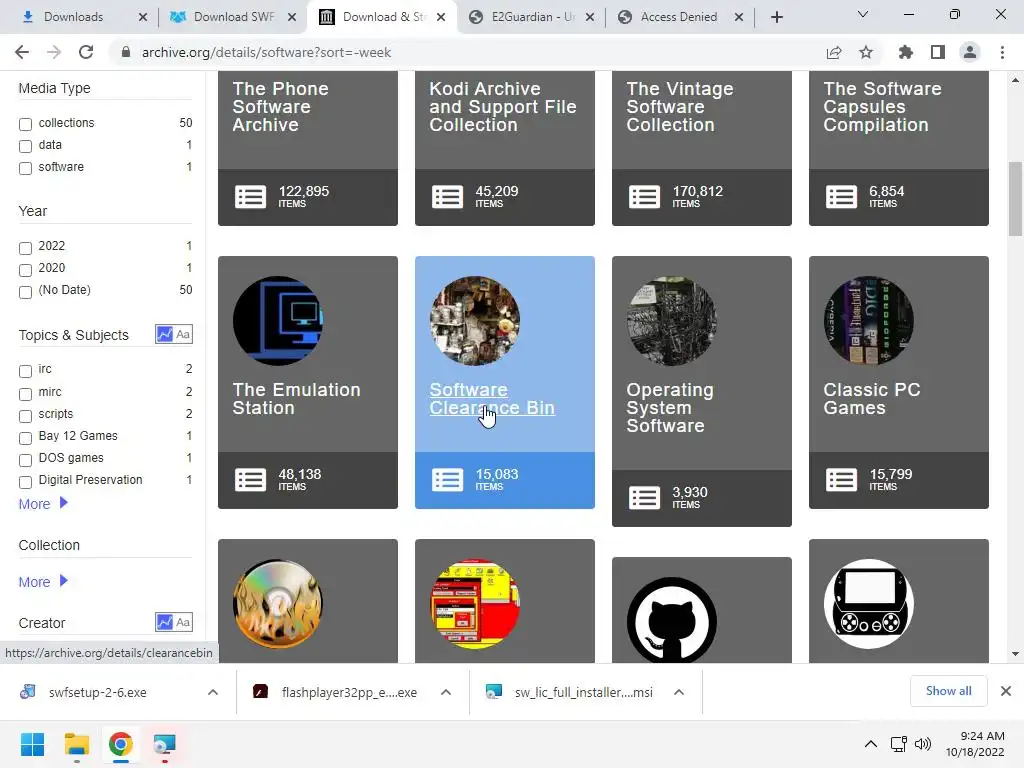Click list icon on Classic PC Games
1024x768 pixels.
(x=841, y=479)
